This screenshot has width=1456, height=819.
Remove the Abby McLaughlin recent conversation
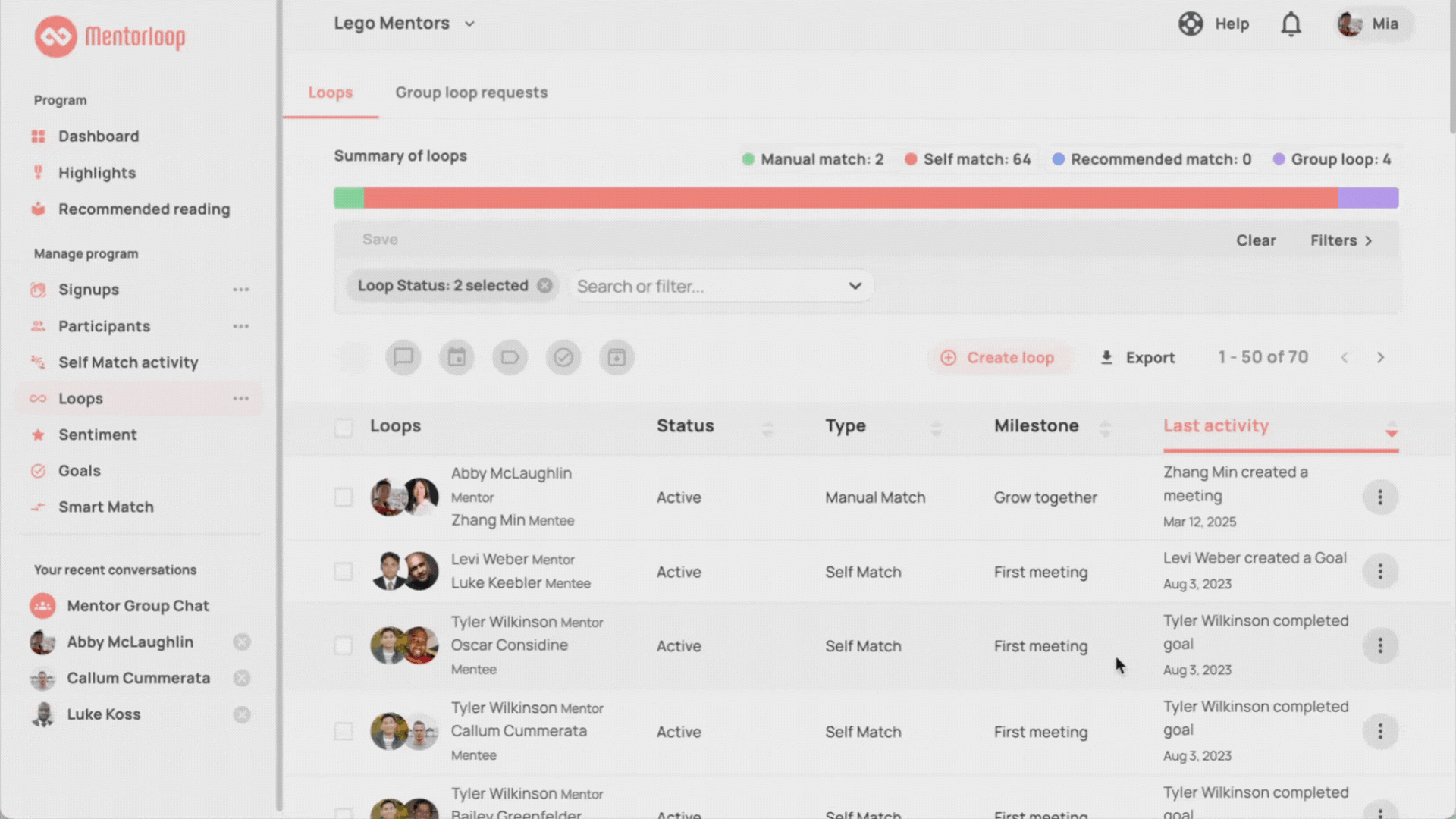242,642
